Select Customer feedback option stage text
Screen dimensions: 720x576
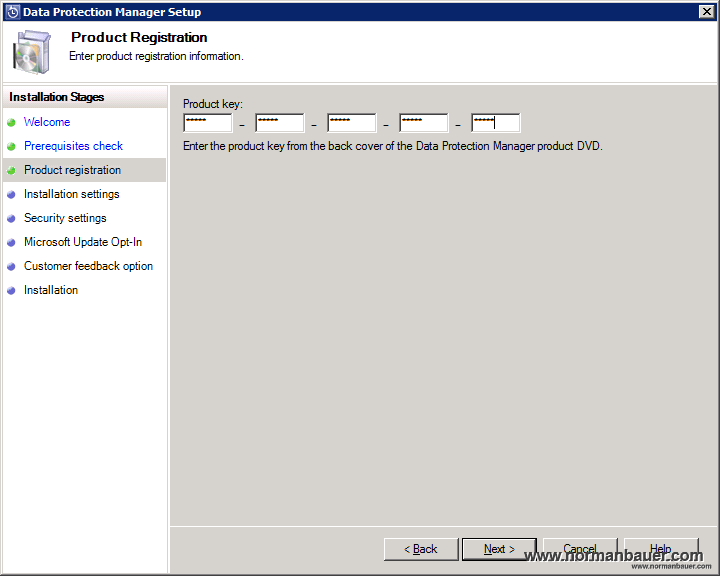[89, 265]
